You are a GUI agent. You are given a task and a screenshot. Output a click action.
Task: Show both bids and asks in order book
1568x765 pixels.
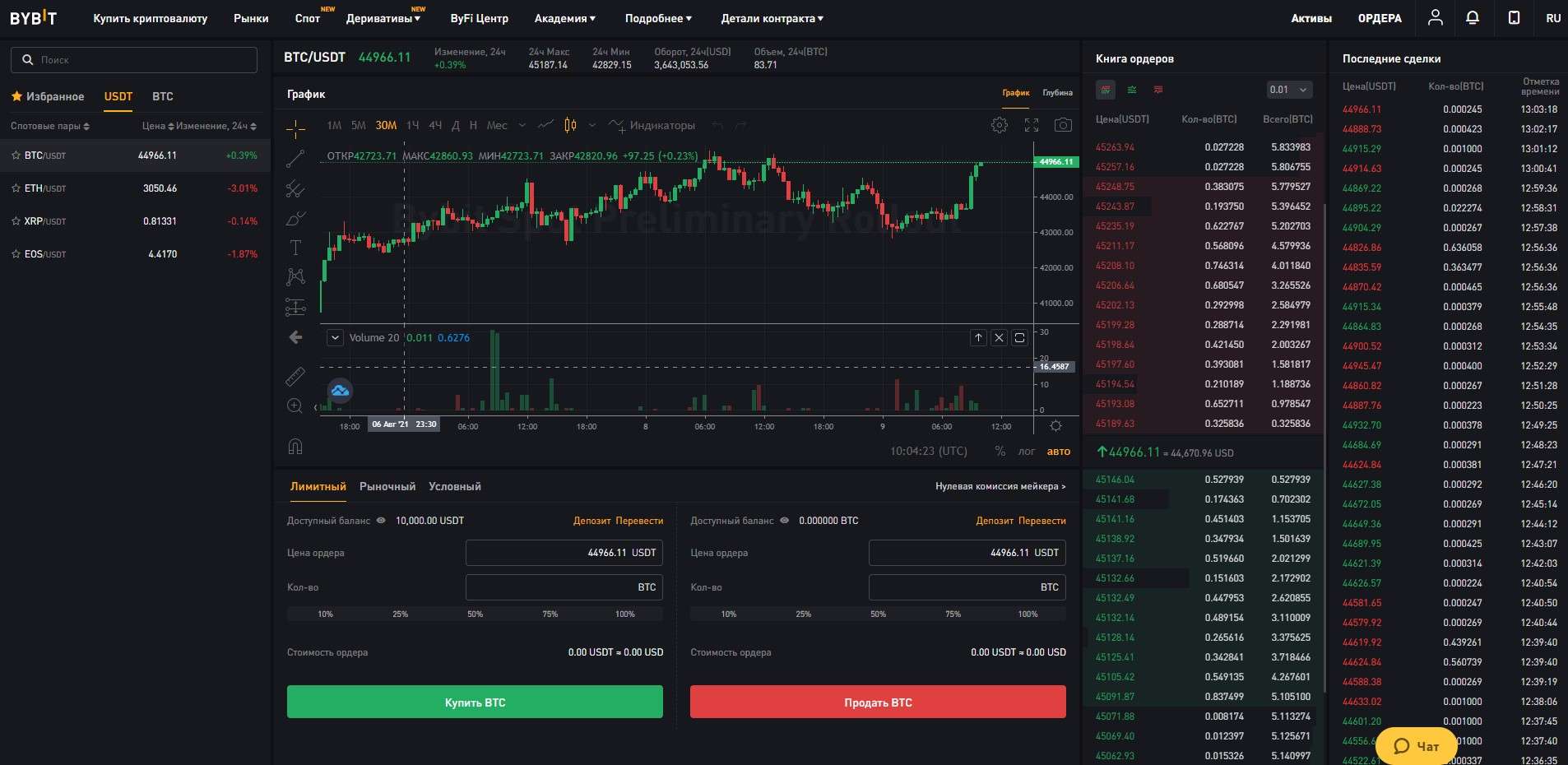click(x=1106, y=89)
